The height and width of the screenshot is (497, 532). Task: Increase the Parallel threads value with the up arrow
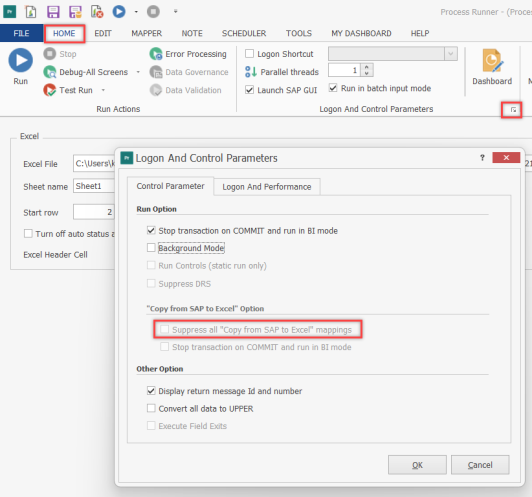(367, 67)
